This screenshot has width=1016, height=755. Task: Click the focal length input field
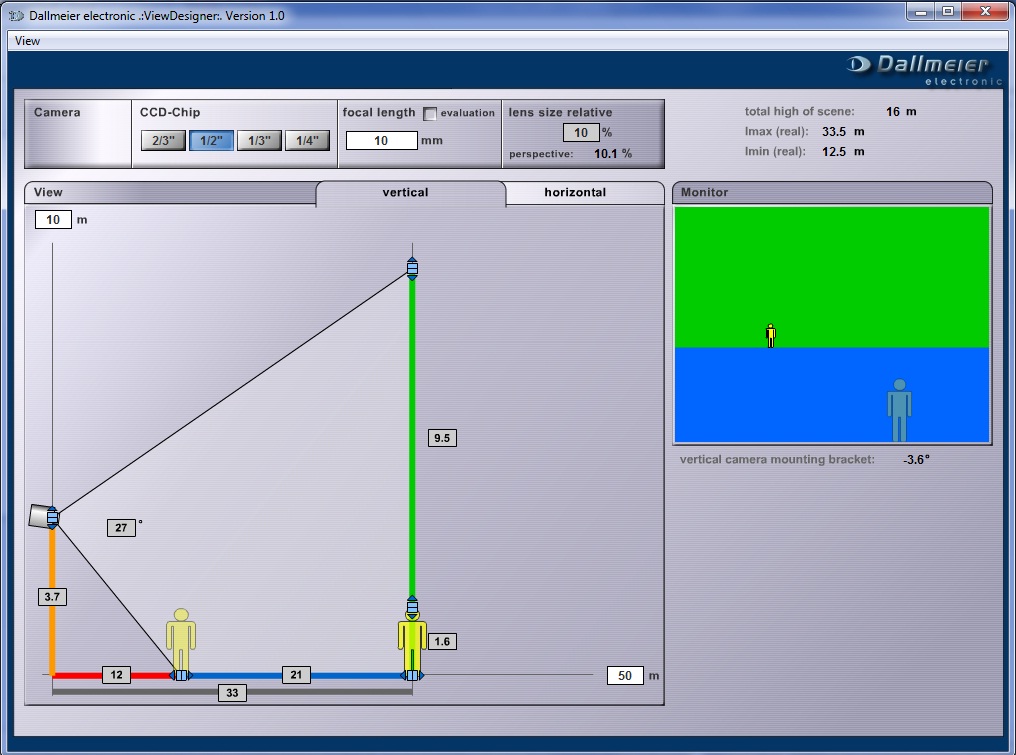click(381, 141)
